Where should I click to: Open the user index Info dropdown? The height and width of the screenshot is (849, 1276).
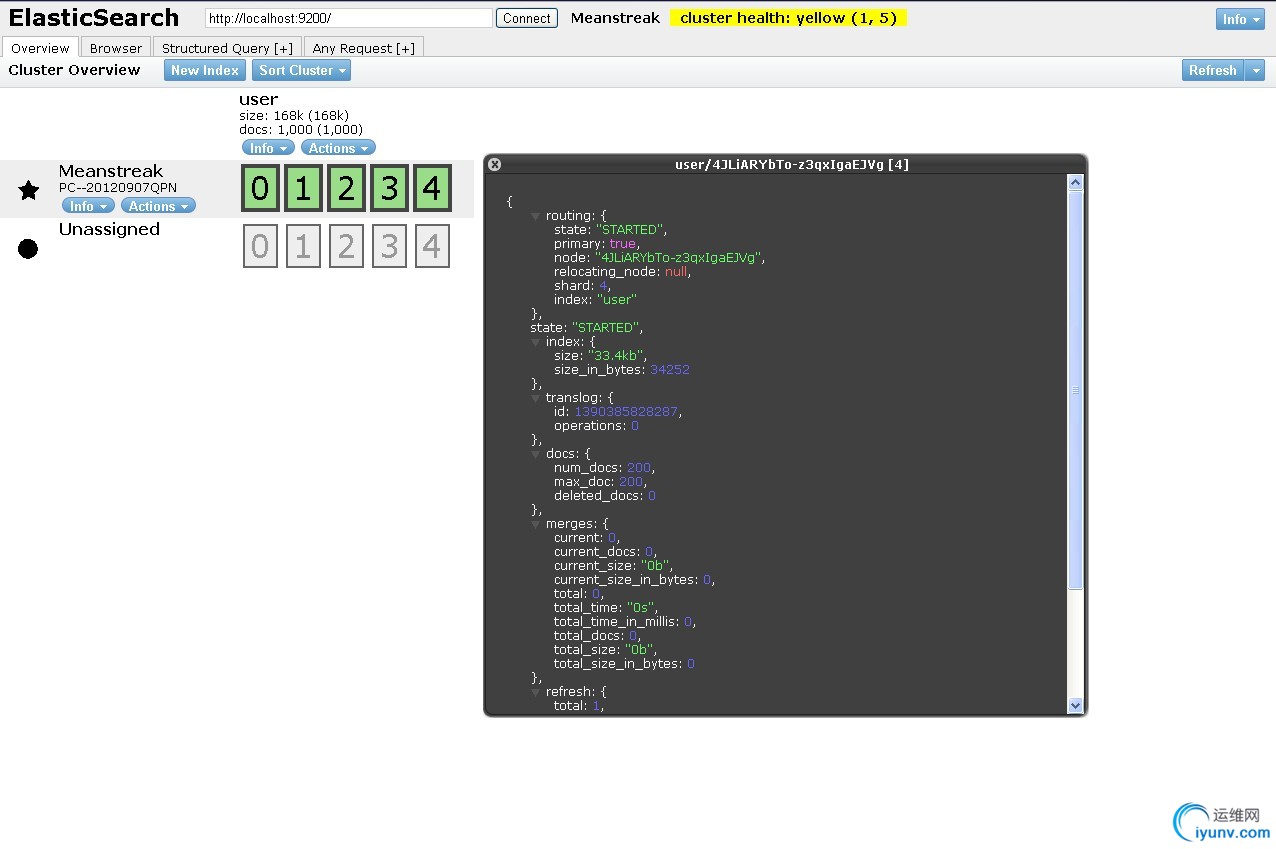268,148
